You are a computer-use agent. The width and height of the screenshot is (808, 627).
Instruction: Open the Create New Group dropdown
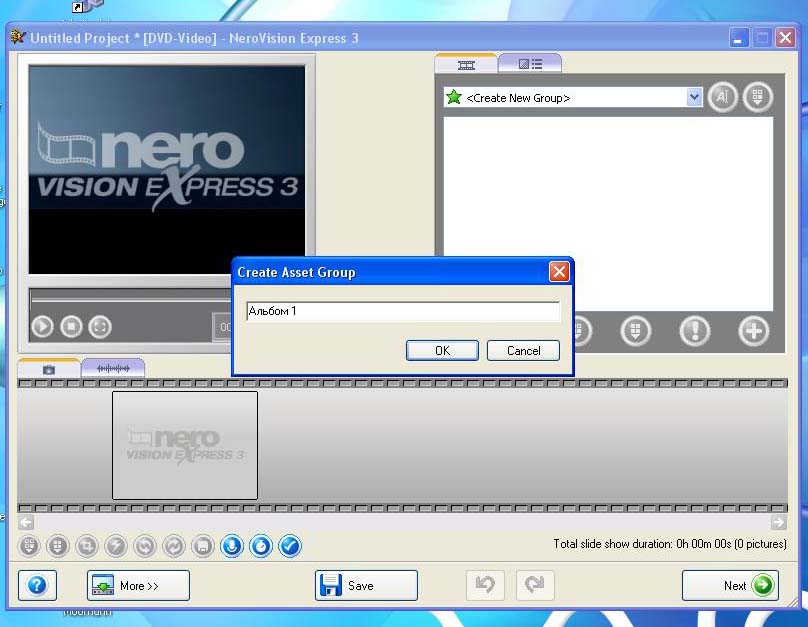pyautogui.click(x=694, y=97)
